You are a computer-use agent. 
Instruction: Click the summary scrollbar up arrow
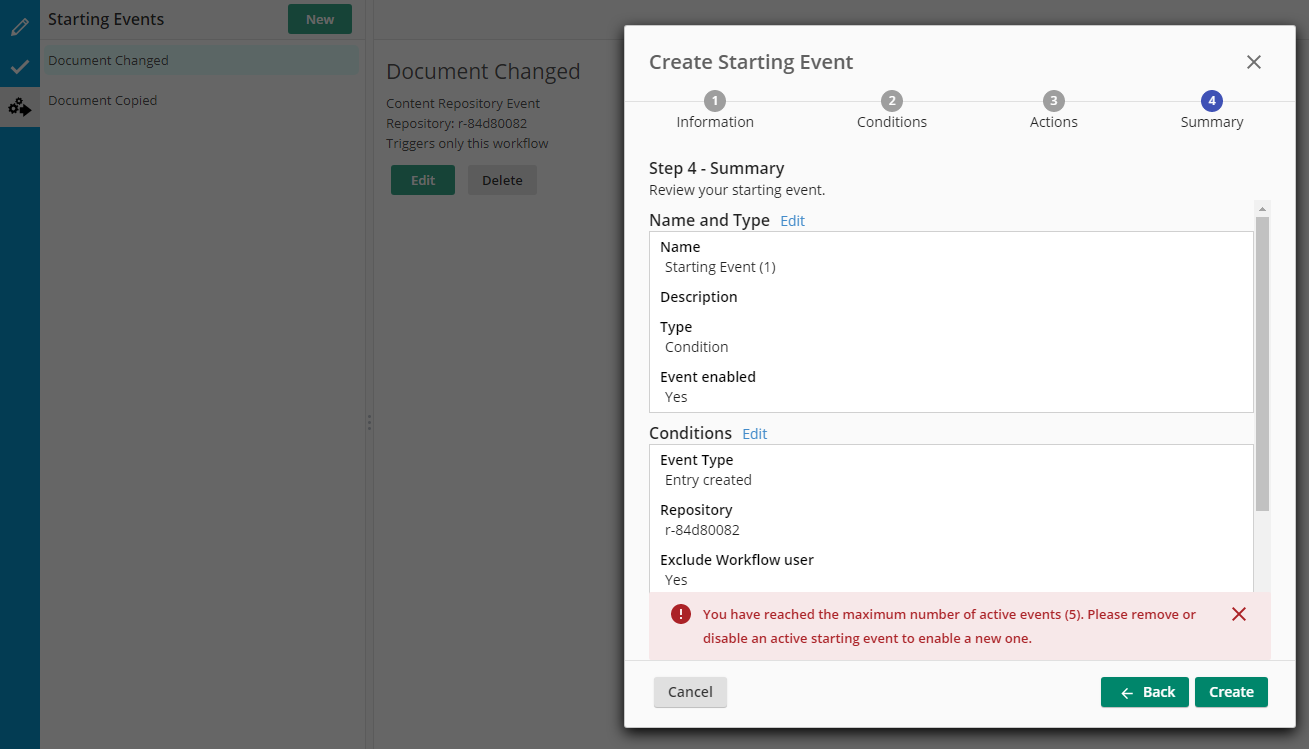coord(1262,208)
